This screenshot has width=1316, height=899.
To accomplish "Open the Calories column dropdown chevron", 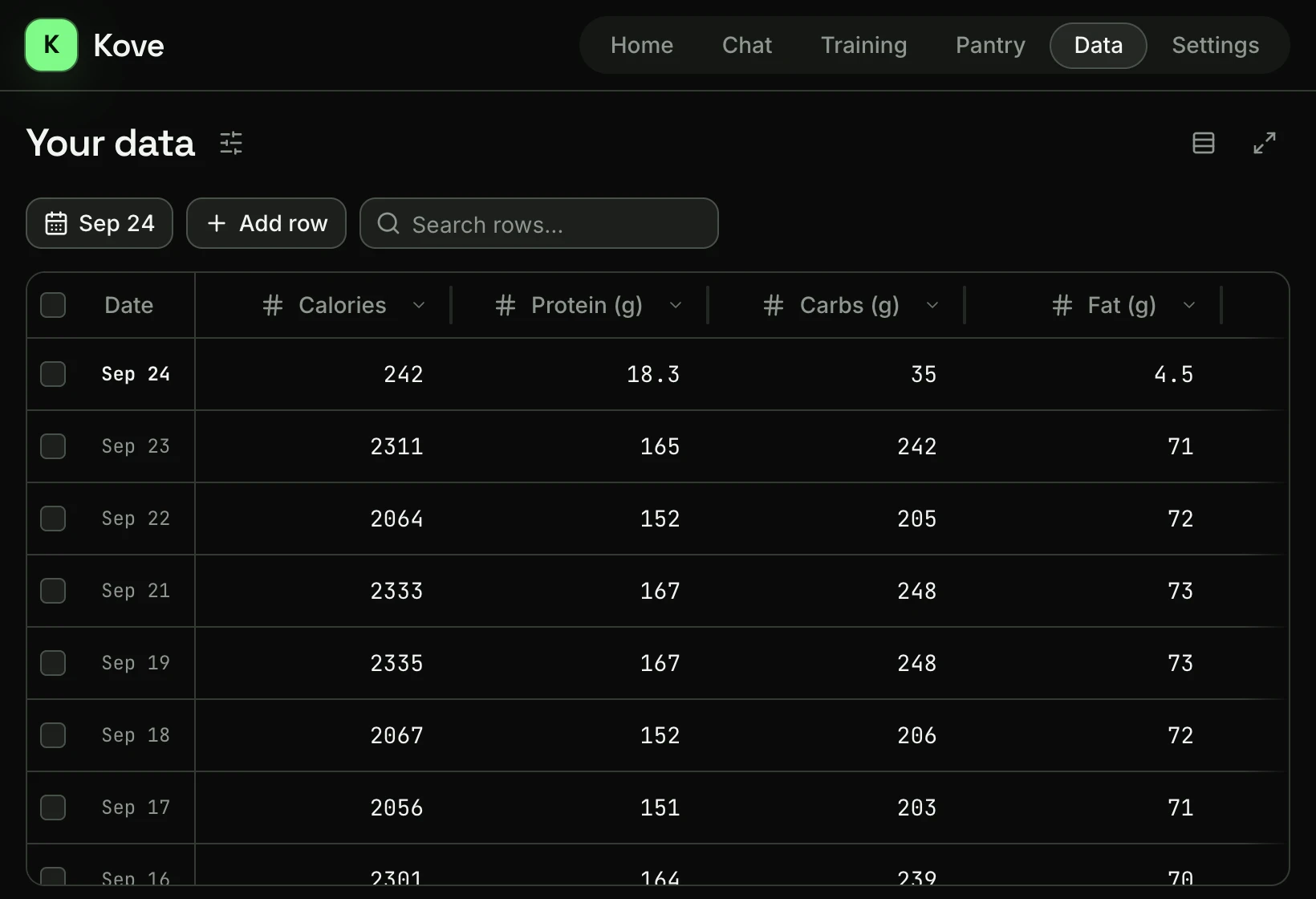I will [x=419, y=305].
